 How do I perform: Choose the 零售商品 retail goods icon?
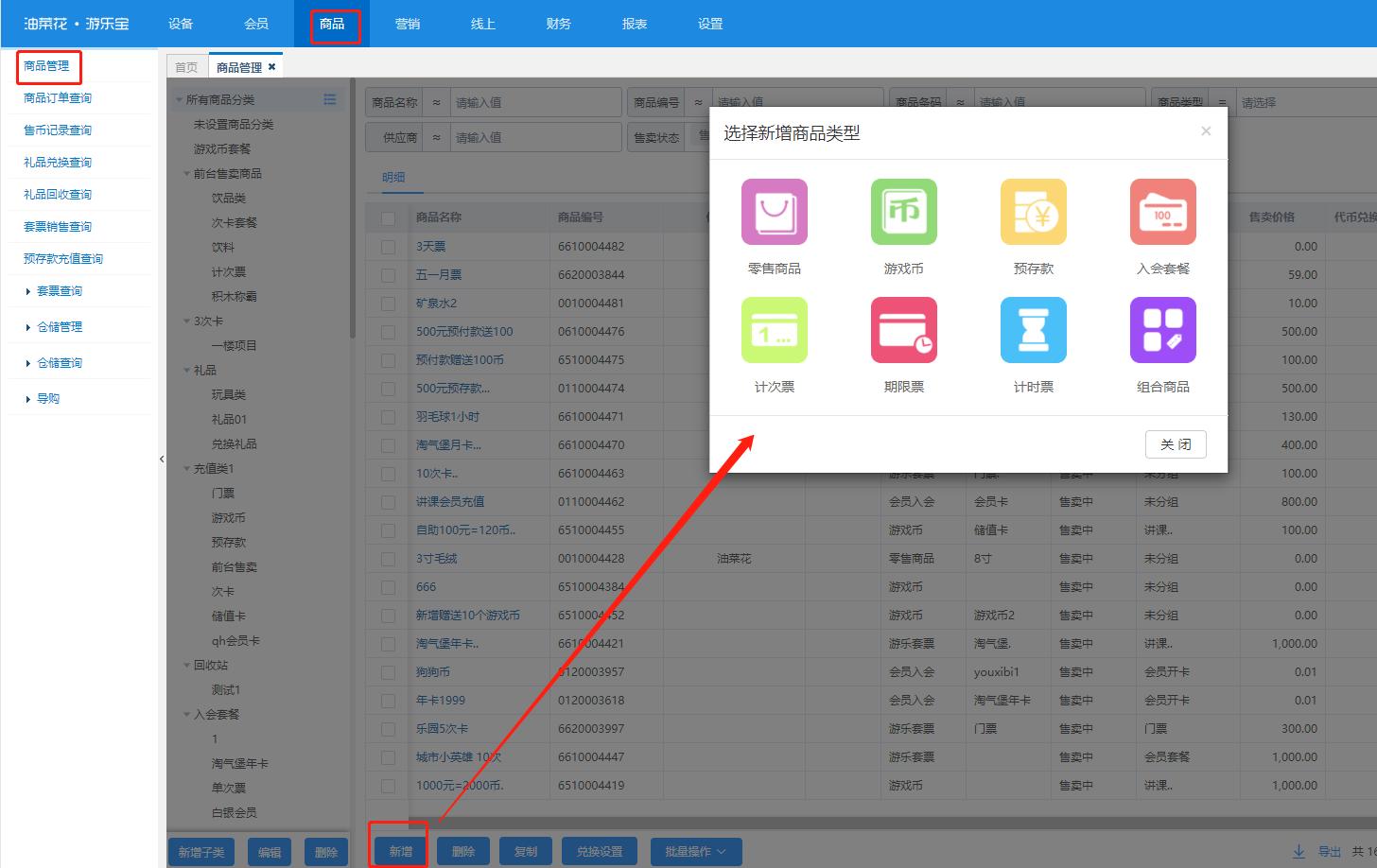click(x=775, y=212)
